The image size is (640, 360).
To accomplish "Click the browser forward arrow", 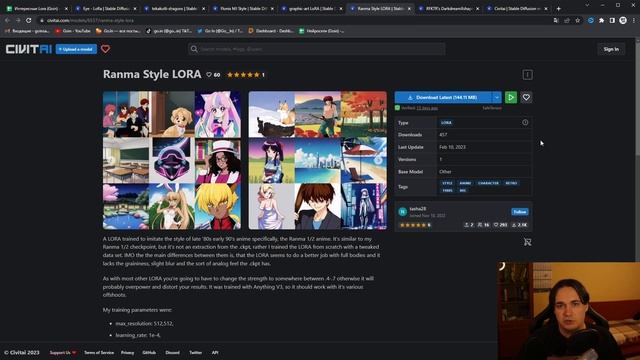I will coord(18,20).
